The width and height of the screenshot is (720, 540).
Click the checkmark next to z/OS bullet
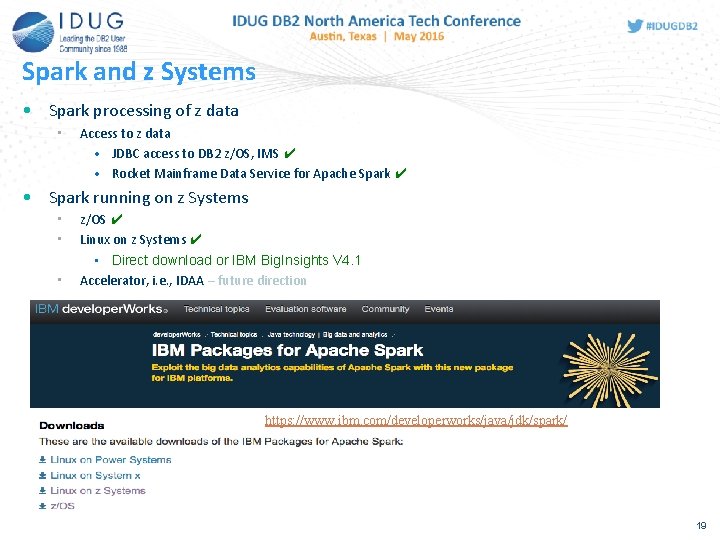click(x=117, y=219)
